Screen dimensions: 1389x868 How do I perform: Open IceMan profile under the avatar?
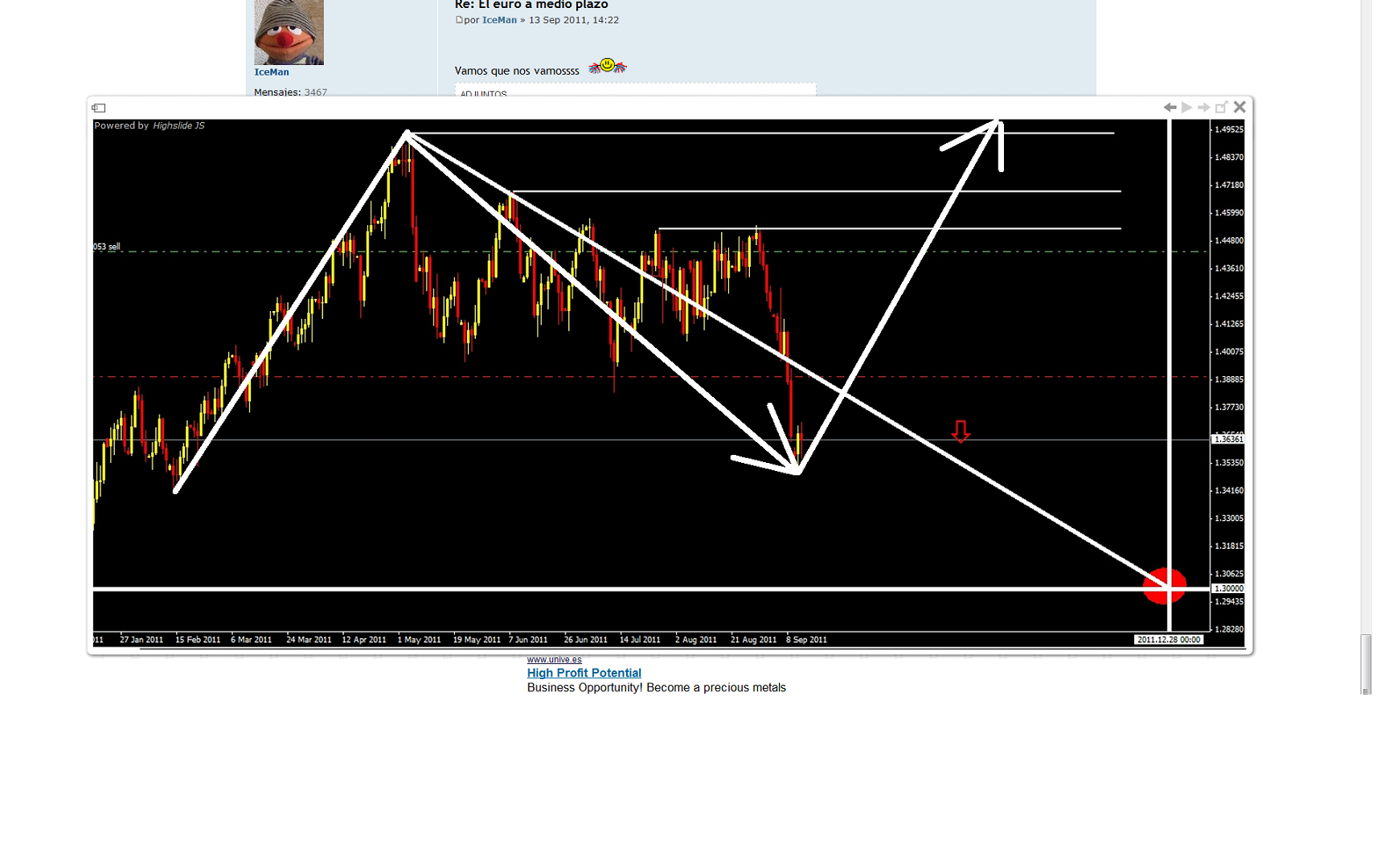pyautogui.click(x=272, y=72)
